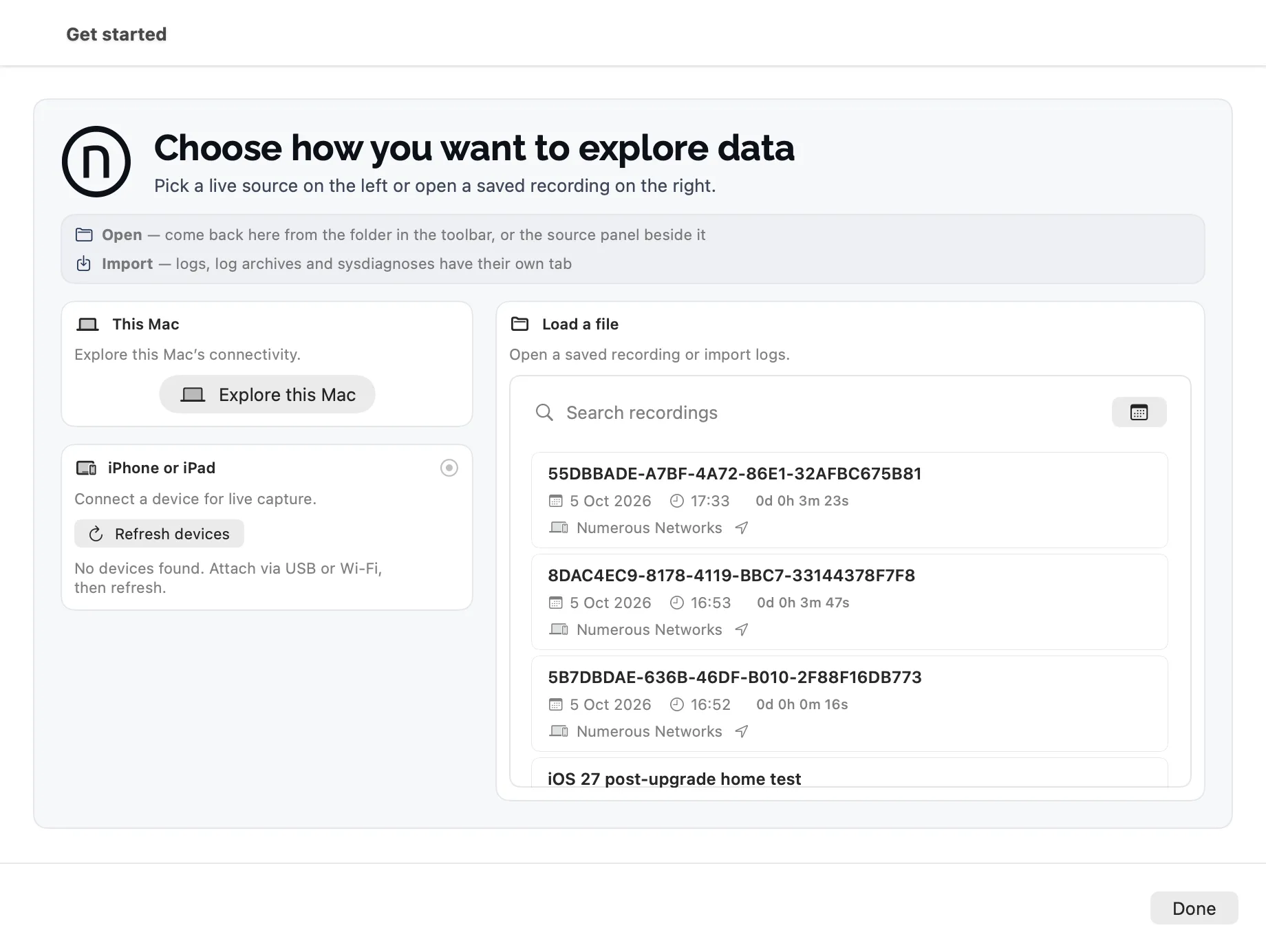The width and height of the screenshot is (1266, 952).
Task: Click the location arrow on the 5B7DBDAE recording
Action: (742, 731)
